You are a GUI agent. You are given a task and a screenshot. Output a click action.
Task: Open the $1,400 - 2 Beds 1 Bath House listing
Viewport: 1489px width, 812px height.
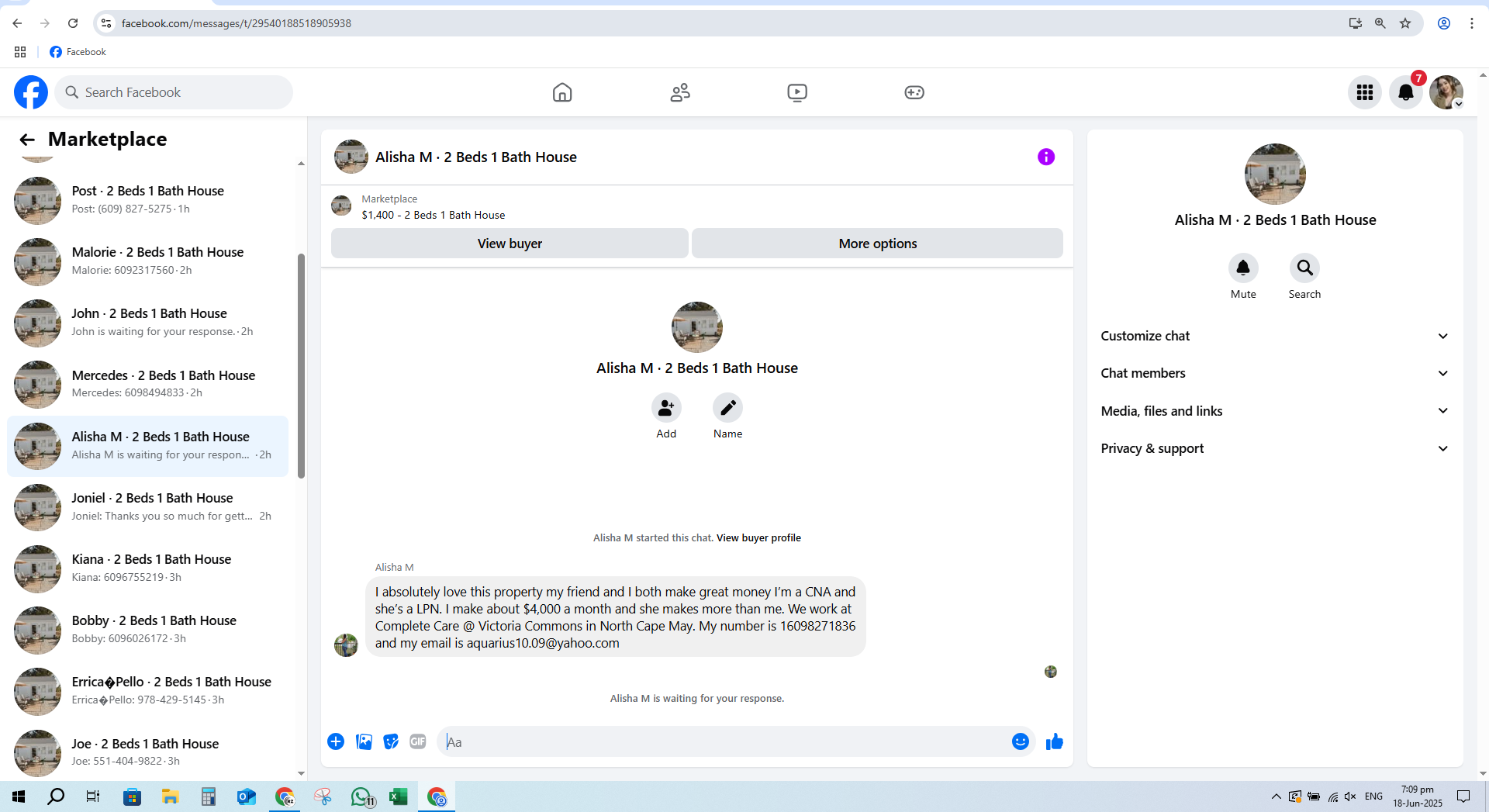click(x=433, y=216)
